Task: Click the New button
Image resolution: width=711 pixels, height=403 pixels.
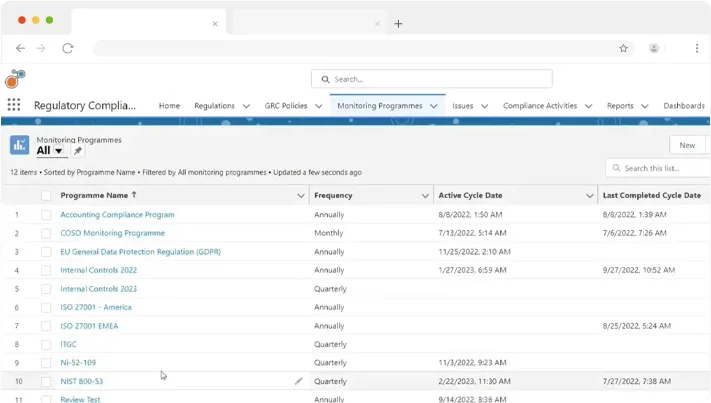Action: 687,145
